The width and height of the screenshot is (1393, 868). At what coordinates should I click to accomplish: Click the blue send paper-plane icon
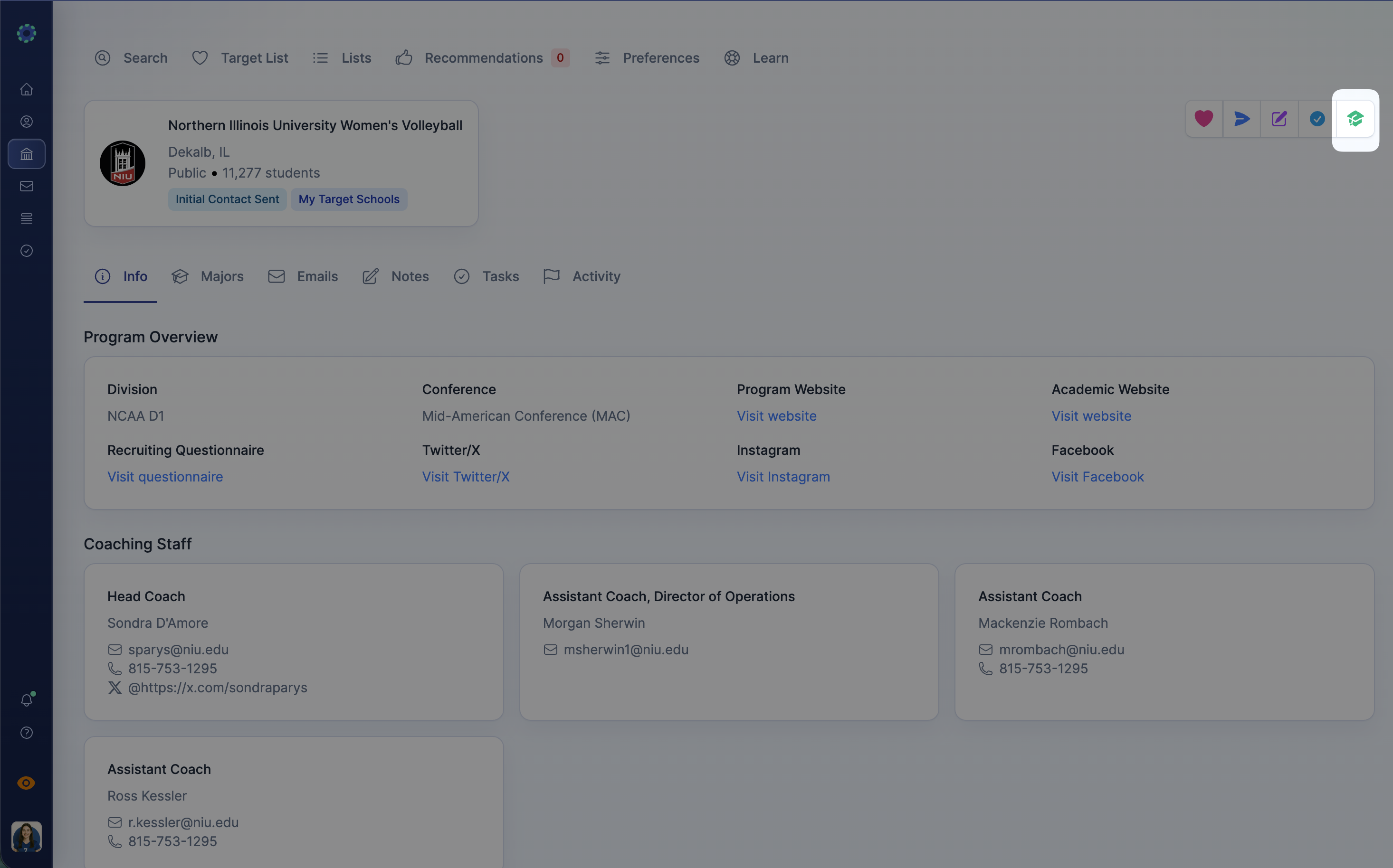pos(1242,119)
